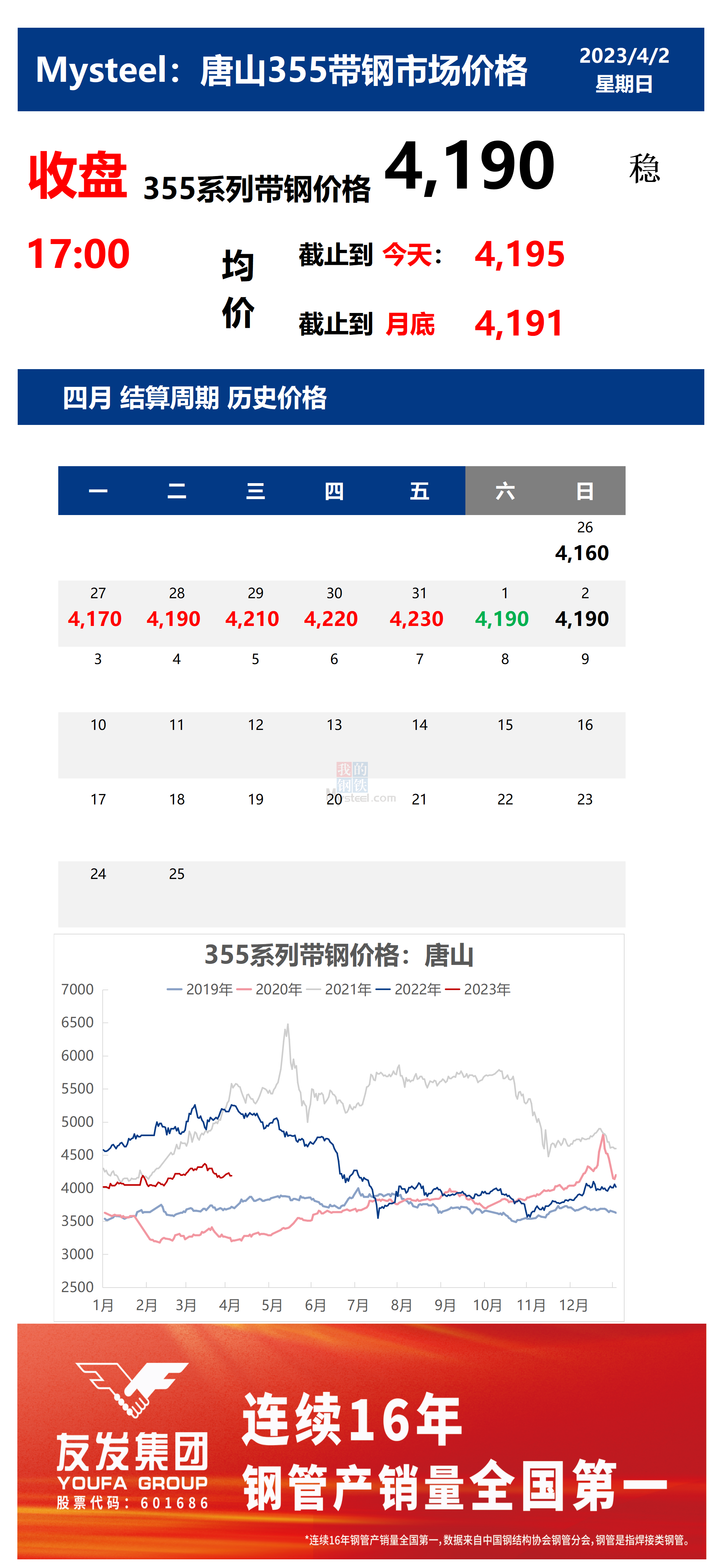Click the 2020年 legend entry
The image size is (722, 1568).
tap(270, 990)
